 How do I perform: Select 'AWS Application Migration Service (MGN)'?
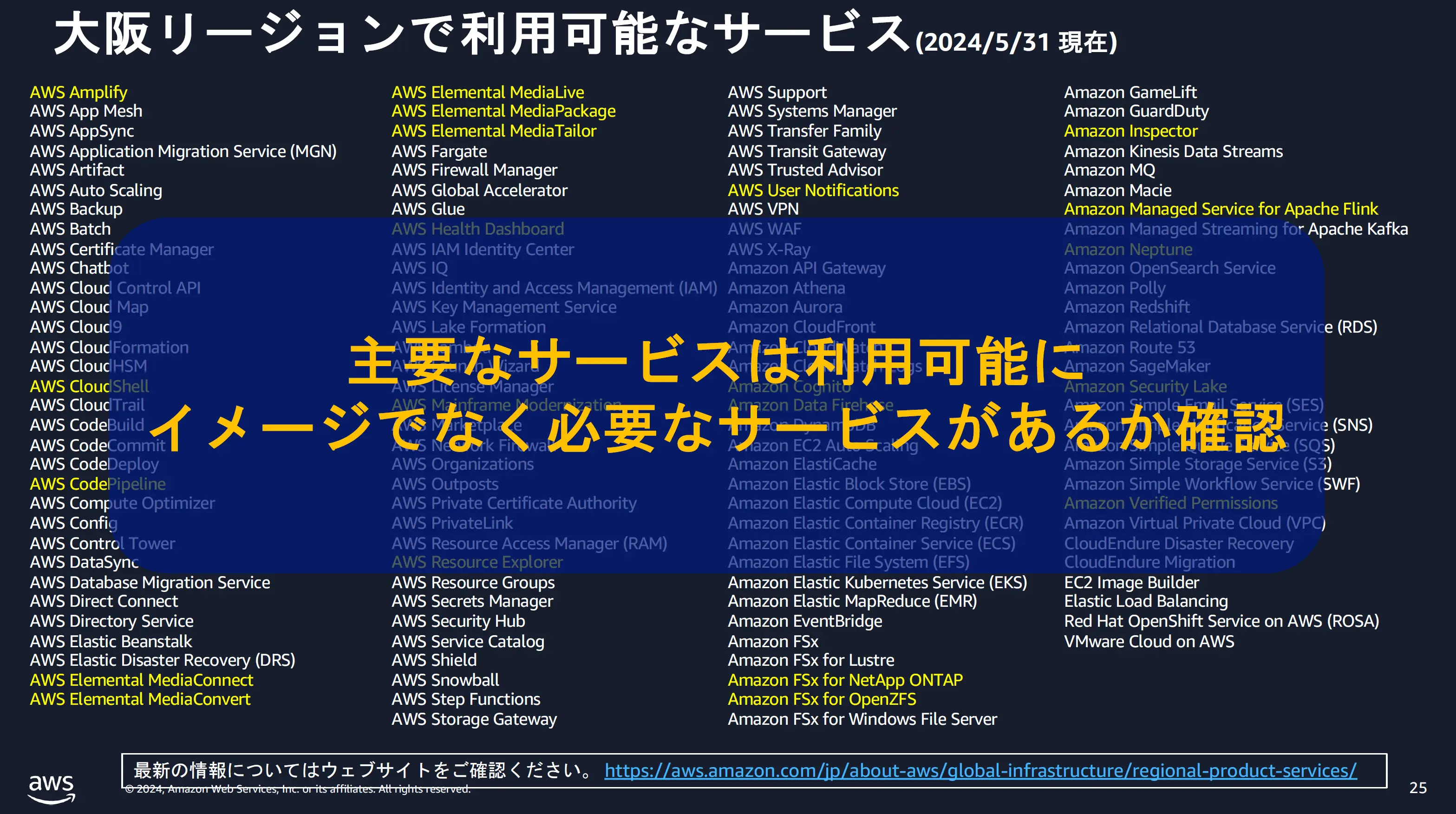pyautogui.click(x=183, y=151)
